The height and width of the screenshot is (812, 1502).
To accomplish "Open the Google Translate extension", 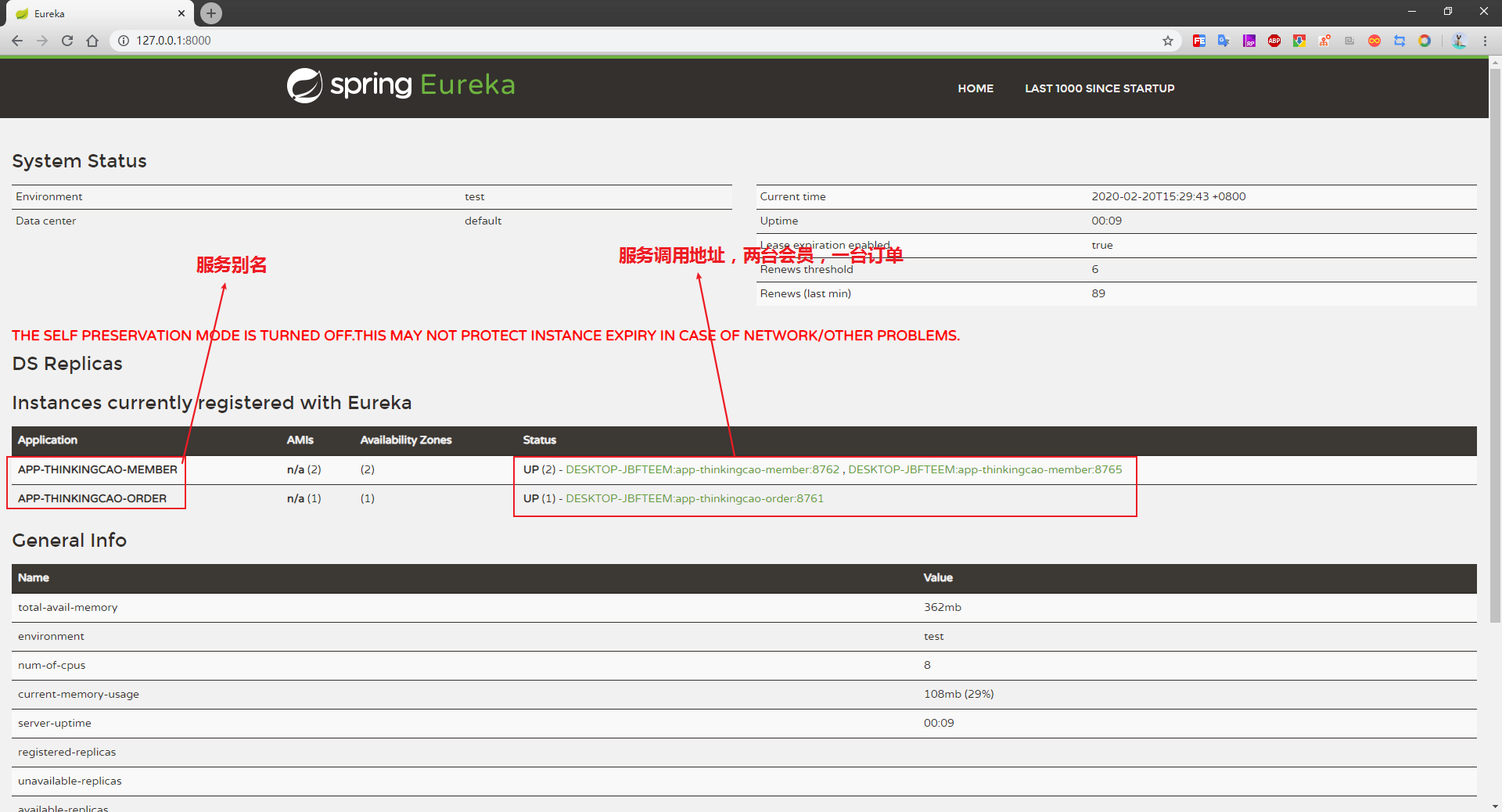I will [1224, 41].
